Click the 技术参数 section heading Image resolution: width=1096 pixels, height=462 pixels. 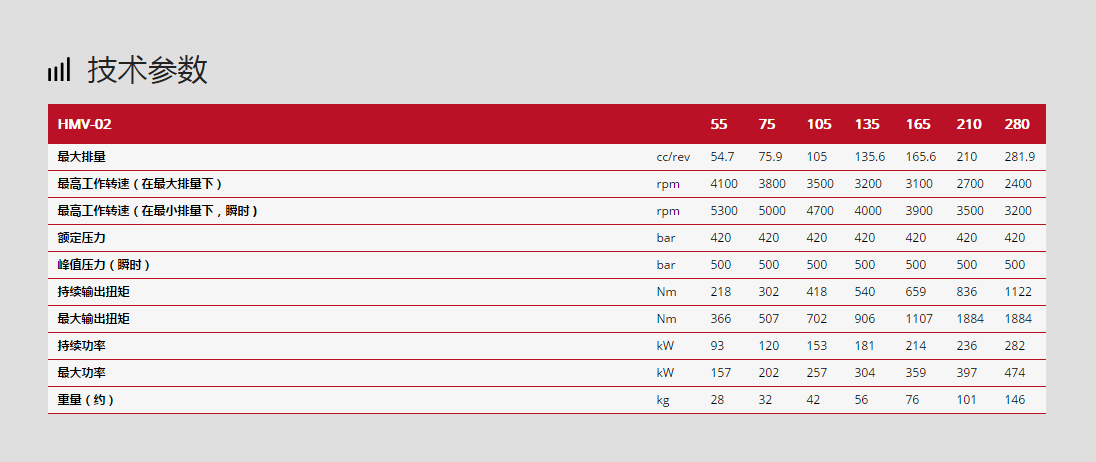click(x=147, y=70)
